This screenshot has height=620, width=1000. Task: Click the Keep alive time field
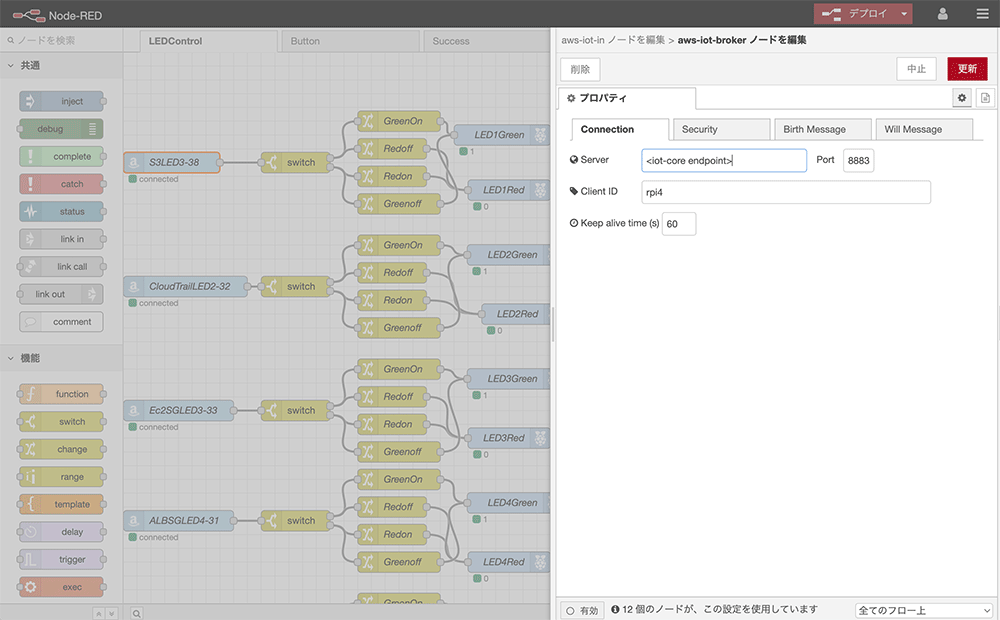(x=679, y=224)
